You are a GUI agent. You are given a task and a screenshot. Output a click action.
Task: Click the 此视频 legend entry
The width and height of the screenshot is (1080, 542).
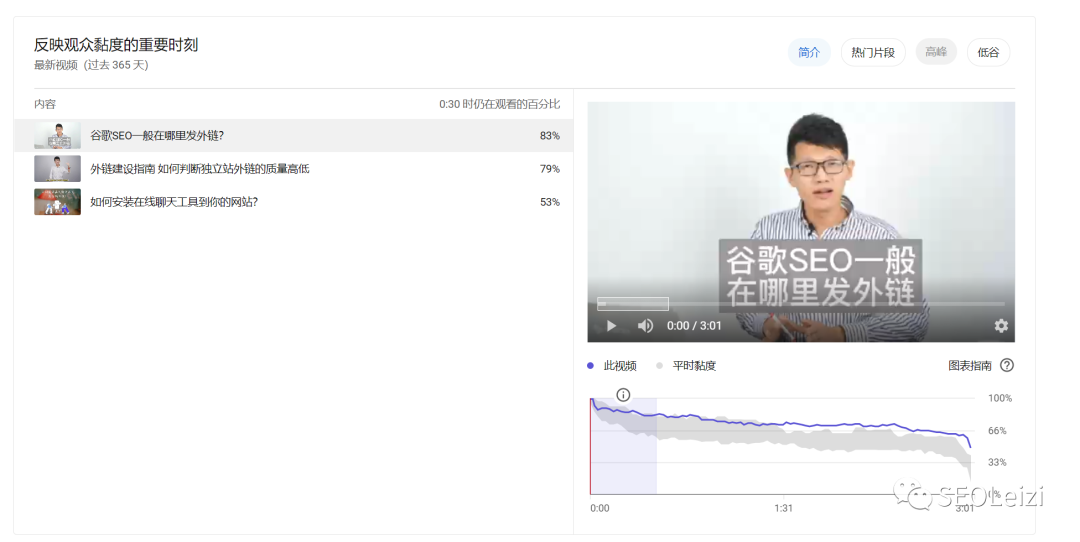[612, 366]
